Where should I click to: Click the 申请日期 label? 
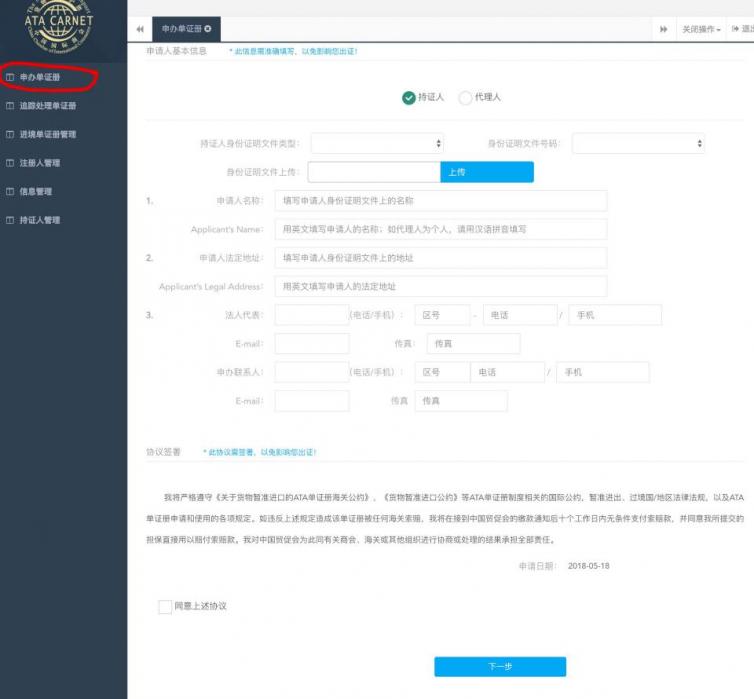click(538, 566)
